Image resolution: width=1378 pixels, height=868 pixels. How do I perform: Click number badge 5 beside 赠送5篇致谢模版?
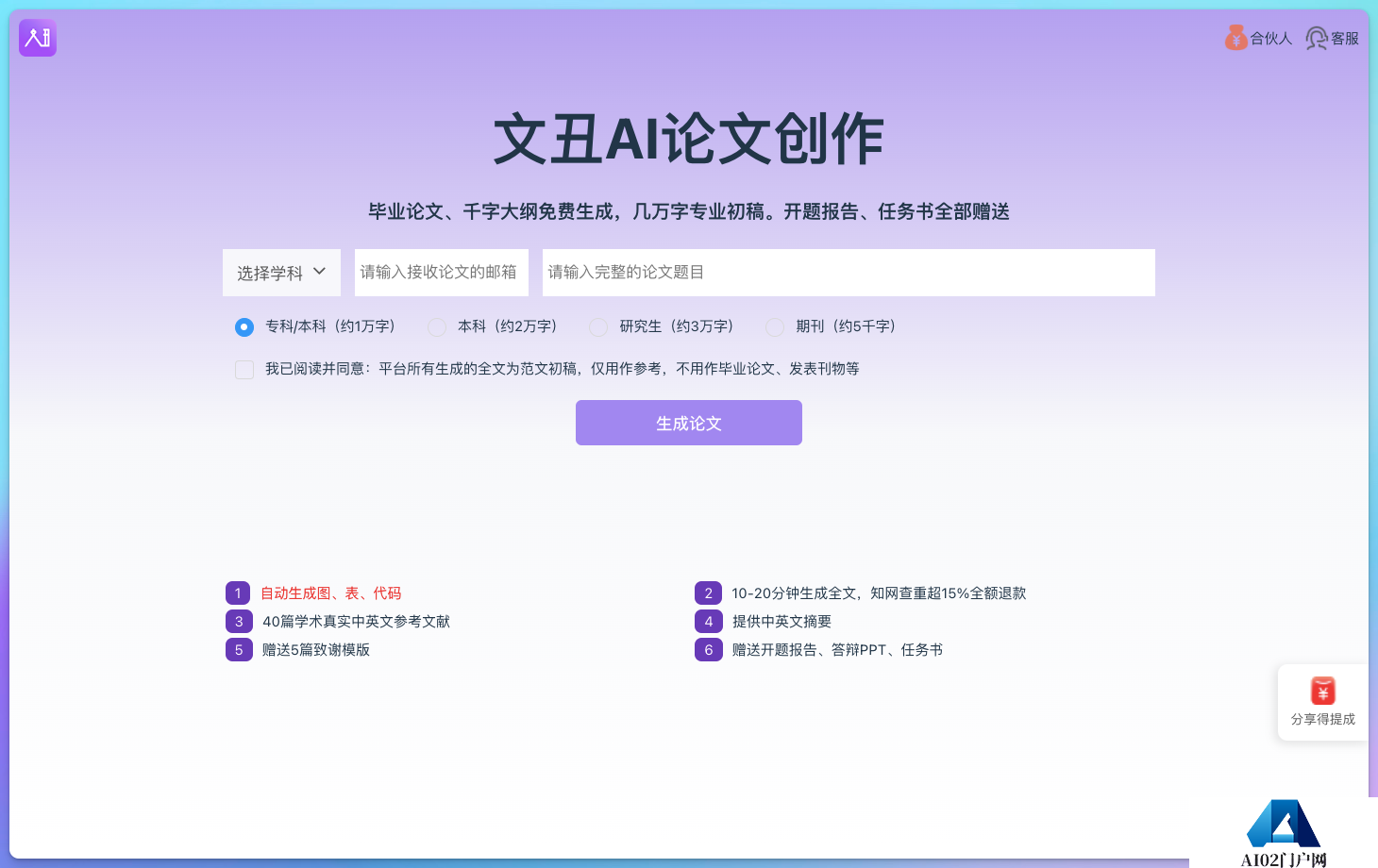(239, 650)
